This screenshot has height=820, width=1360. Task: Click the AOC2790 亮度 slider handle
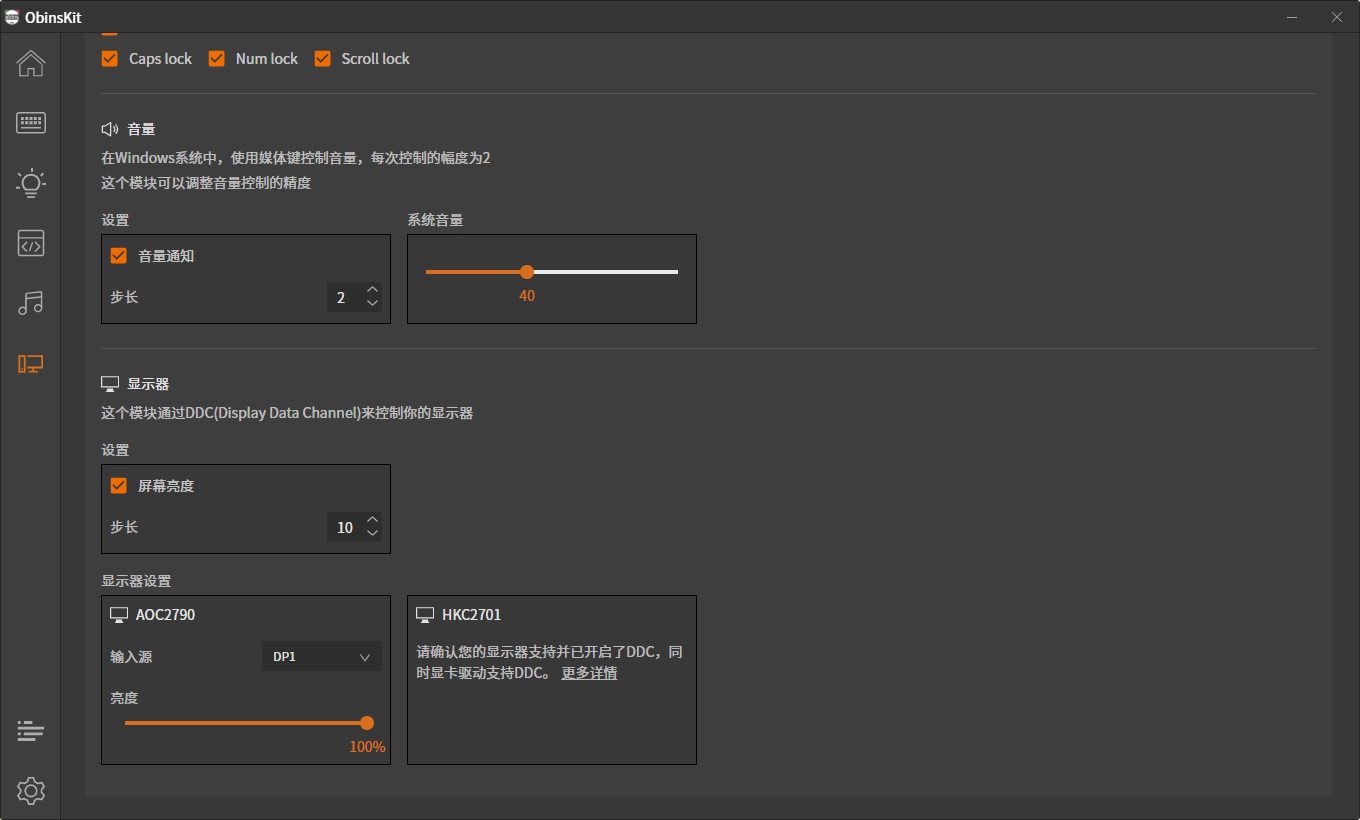pyautogui.click(x=367, y=723)
